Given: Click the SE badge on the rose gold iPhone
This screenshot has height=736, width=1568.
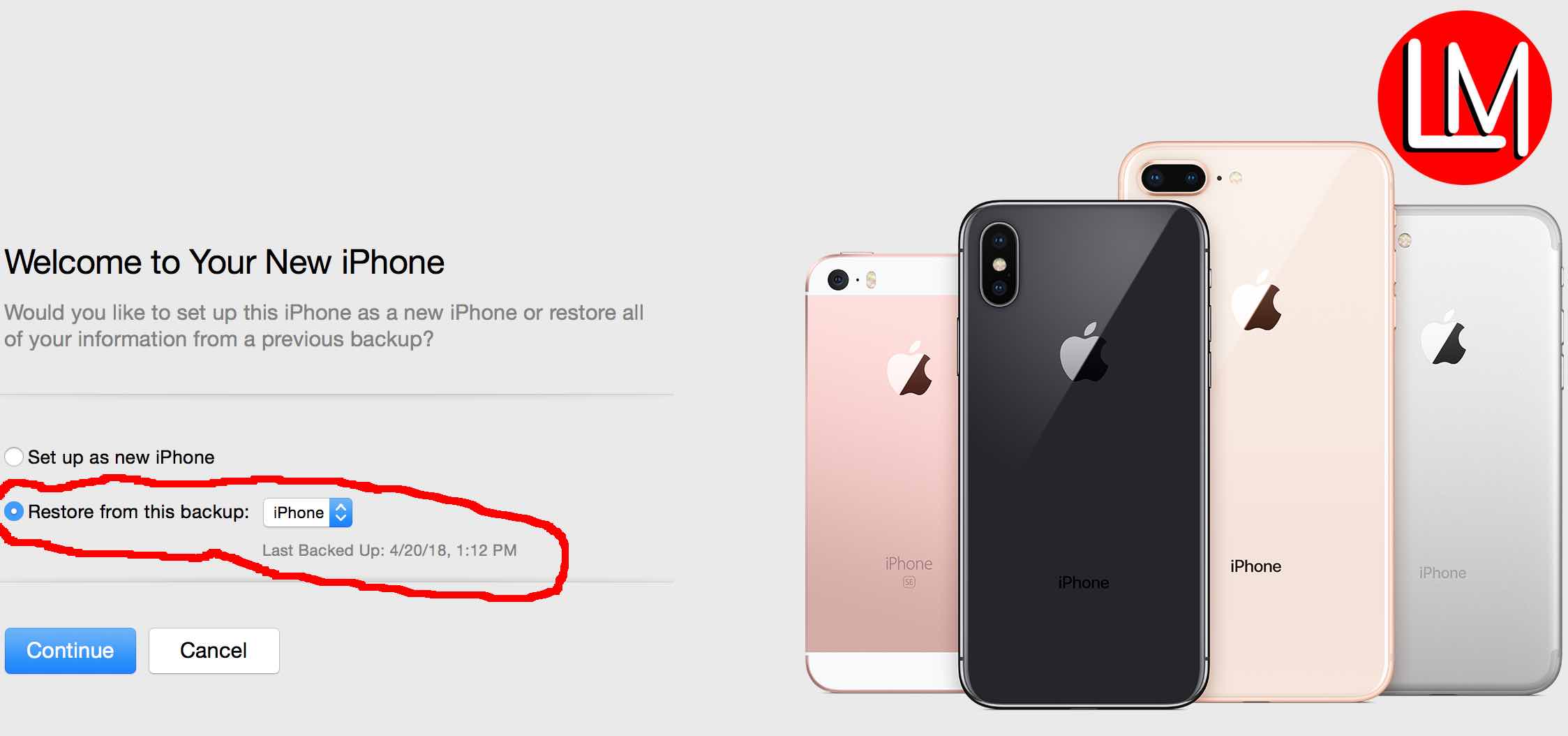Looking at the screenshot, I should tap(909, 582).
